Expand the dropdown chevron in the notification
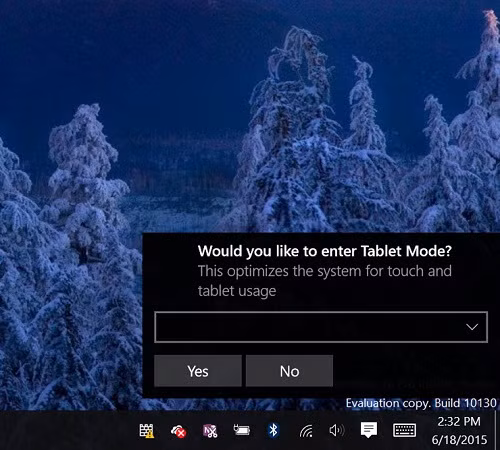 click(472, 327)
